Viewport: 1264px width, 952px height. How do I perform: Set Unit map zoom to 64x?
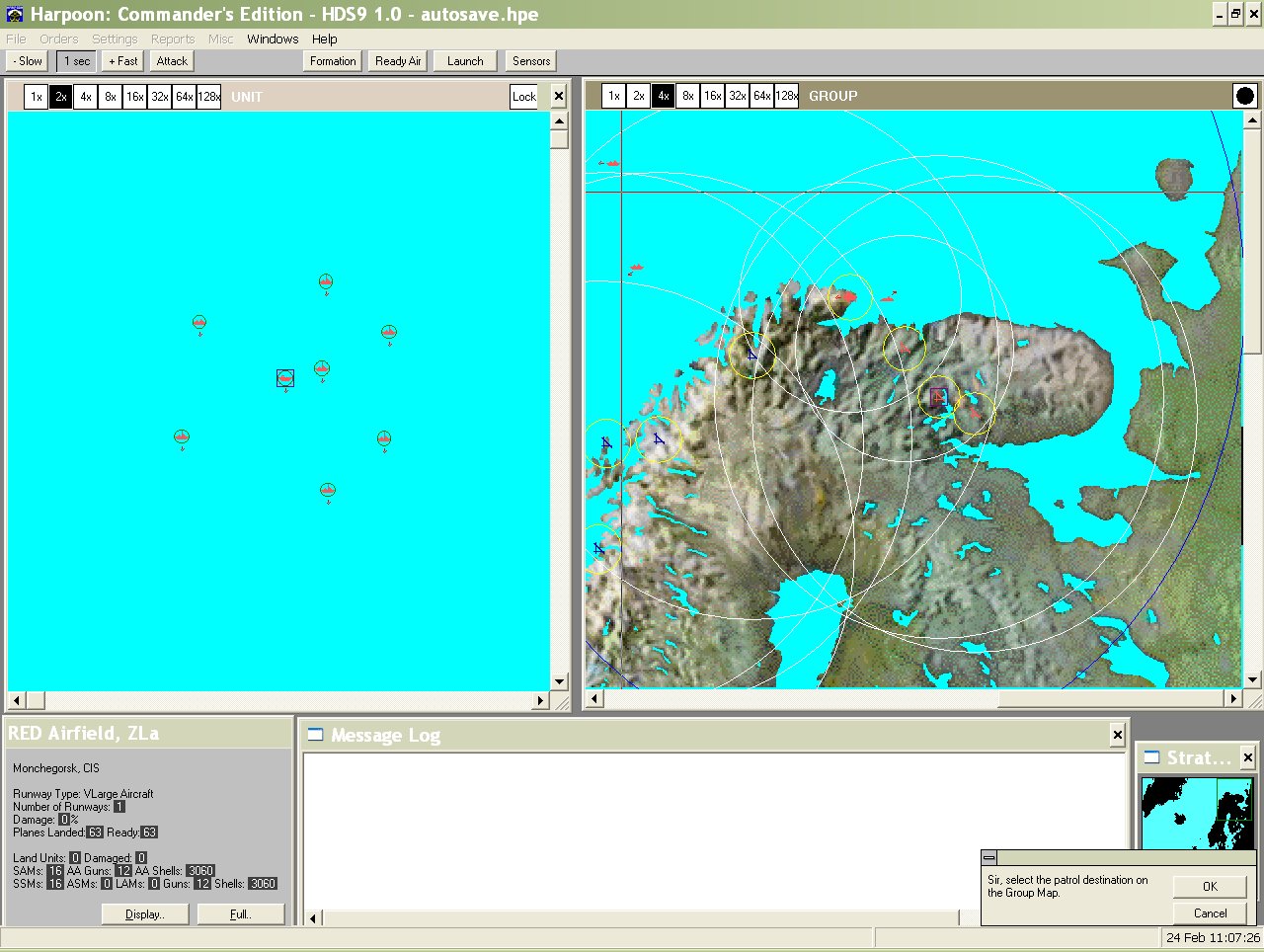[185, 97]
